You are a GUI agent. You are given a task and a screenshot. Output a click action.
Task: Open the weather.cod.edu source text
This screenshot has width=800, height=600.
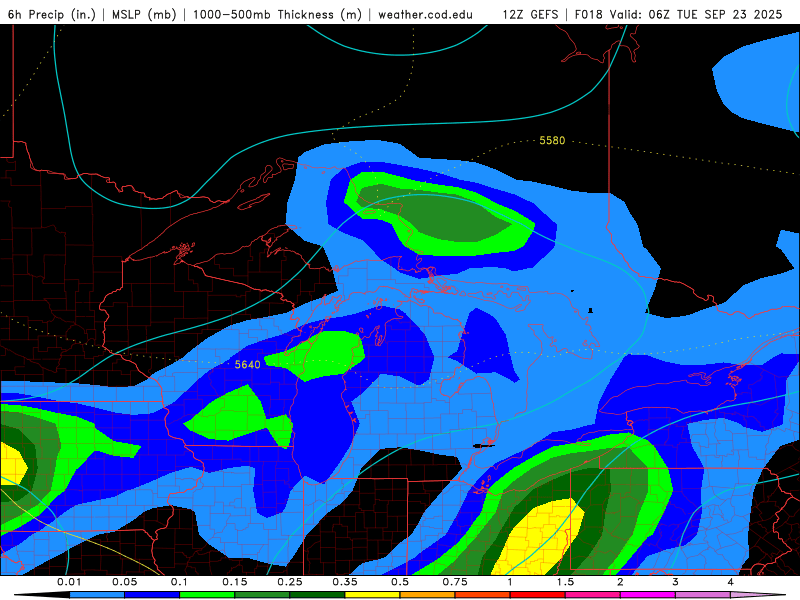point(425,14)
